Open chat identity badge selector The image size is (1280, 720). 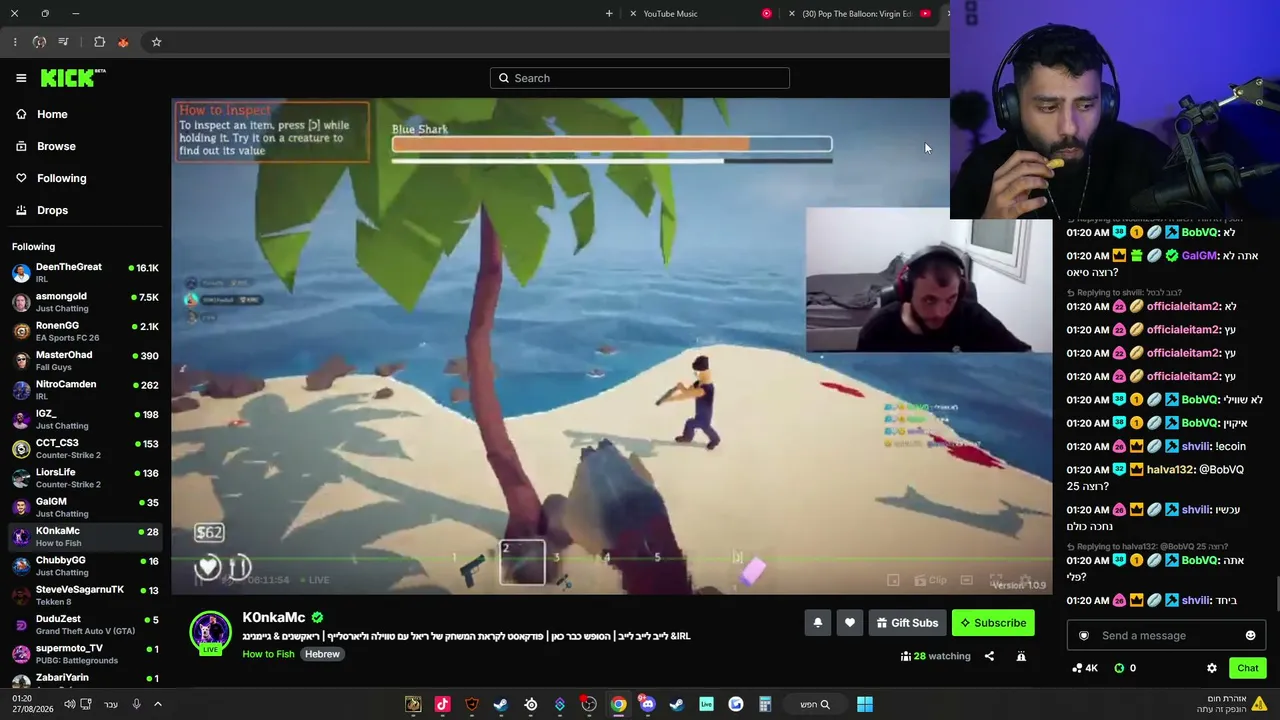pyautogui.click(x=1083, y=636)
